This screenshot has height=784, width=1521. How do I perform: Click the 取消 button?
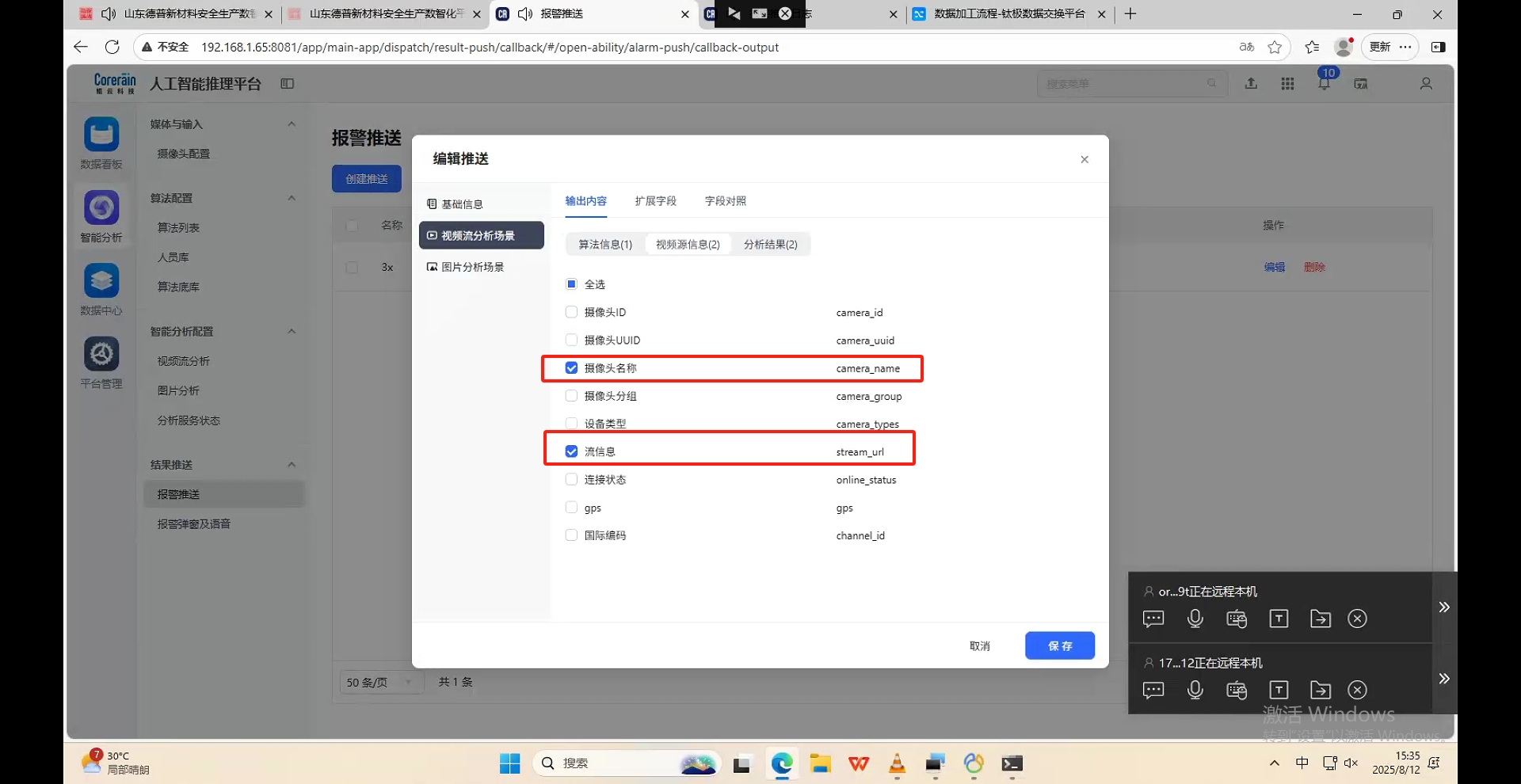980,646
